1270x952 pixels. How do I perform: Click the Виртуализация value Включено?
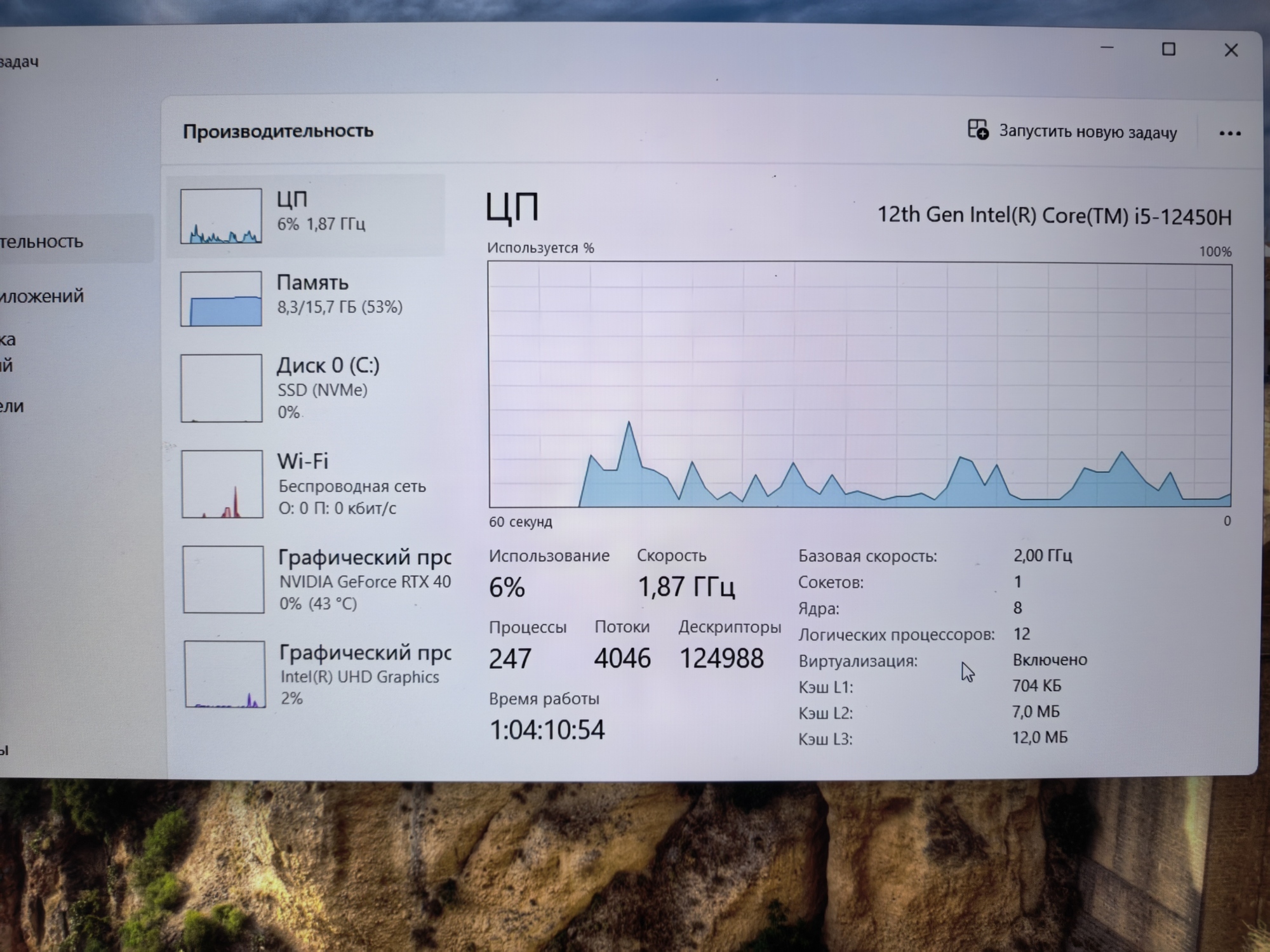coord(1050,659)
